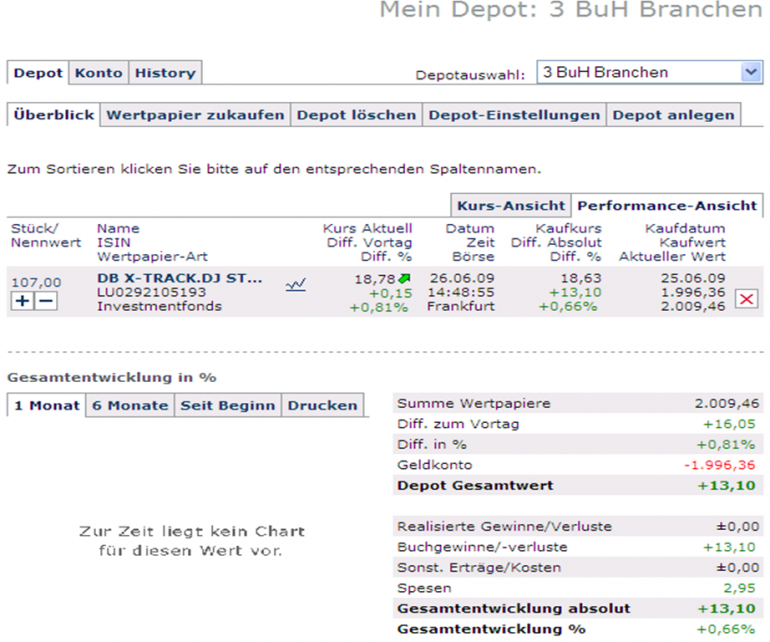Click Gesamtentwicklung absolut row
This screenshot has width=770, height=642.
578,609
